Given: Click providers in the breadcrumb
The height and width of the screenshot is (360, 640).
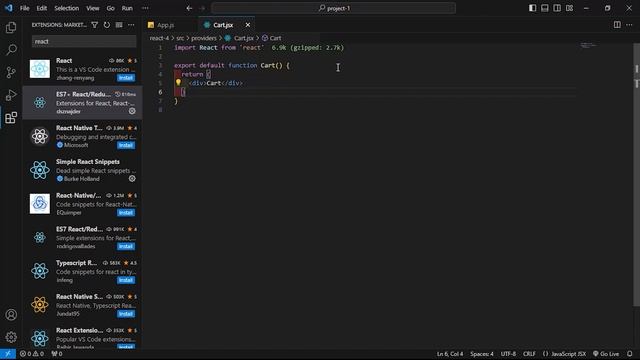Looking at the screenshot, I should click(204, 38).
